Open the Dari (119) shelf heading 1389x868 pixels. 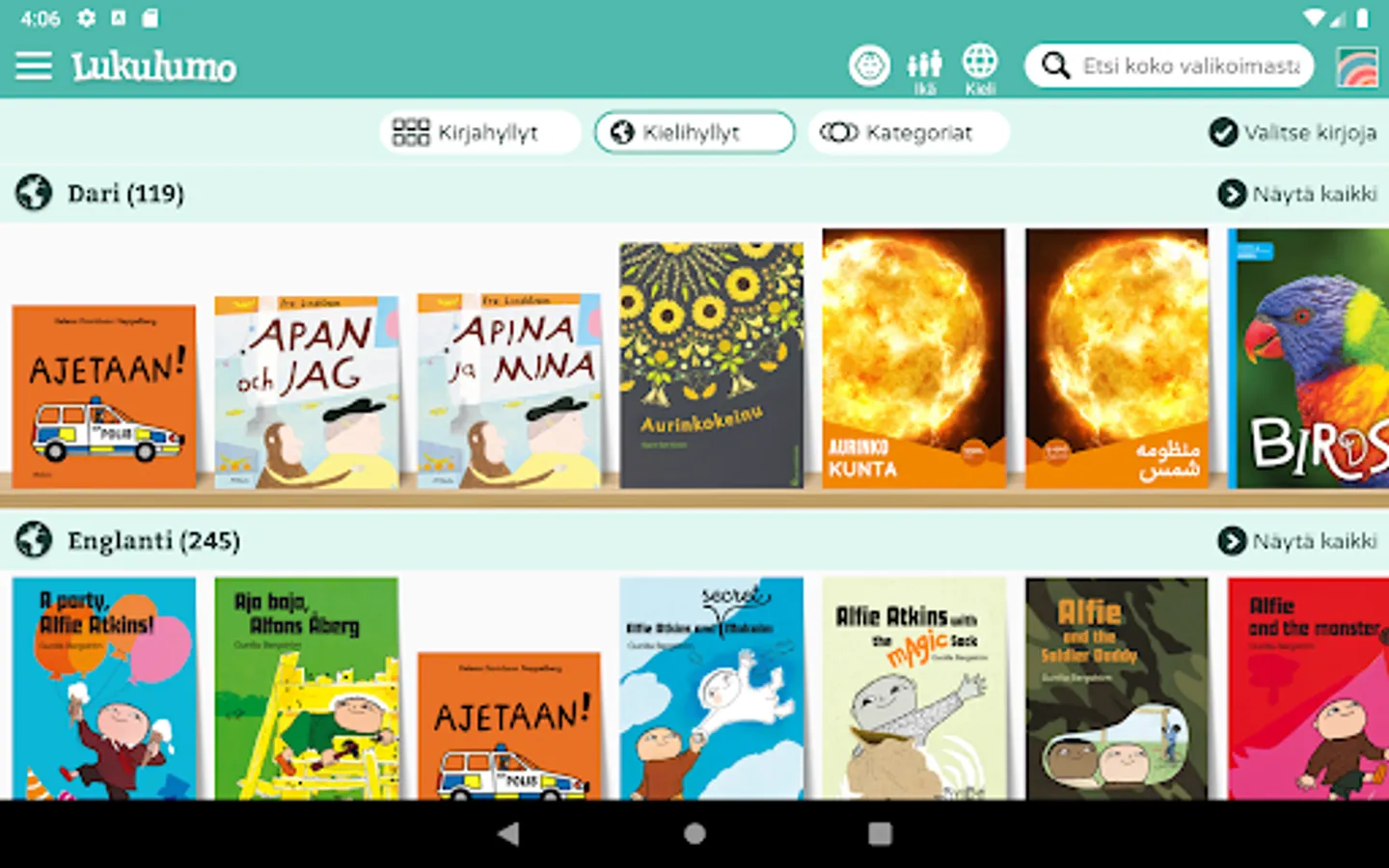tap(125, 194)
